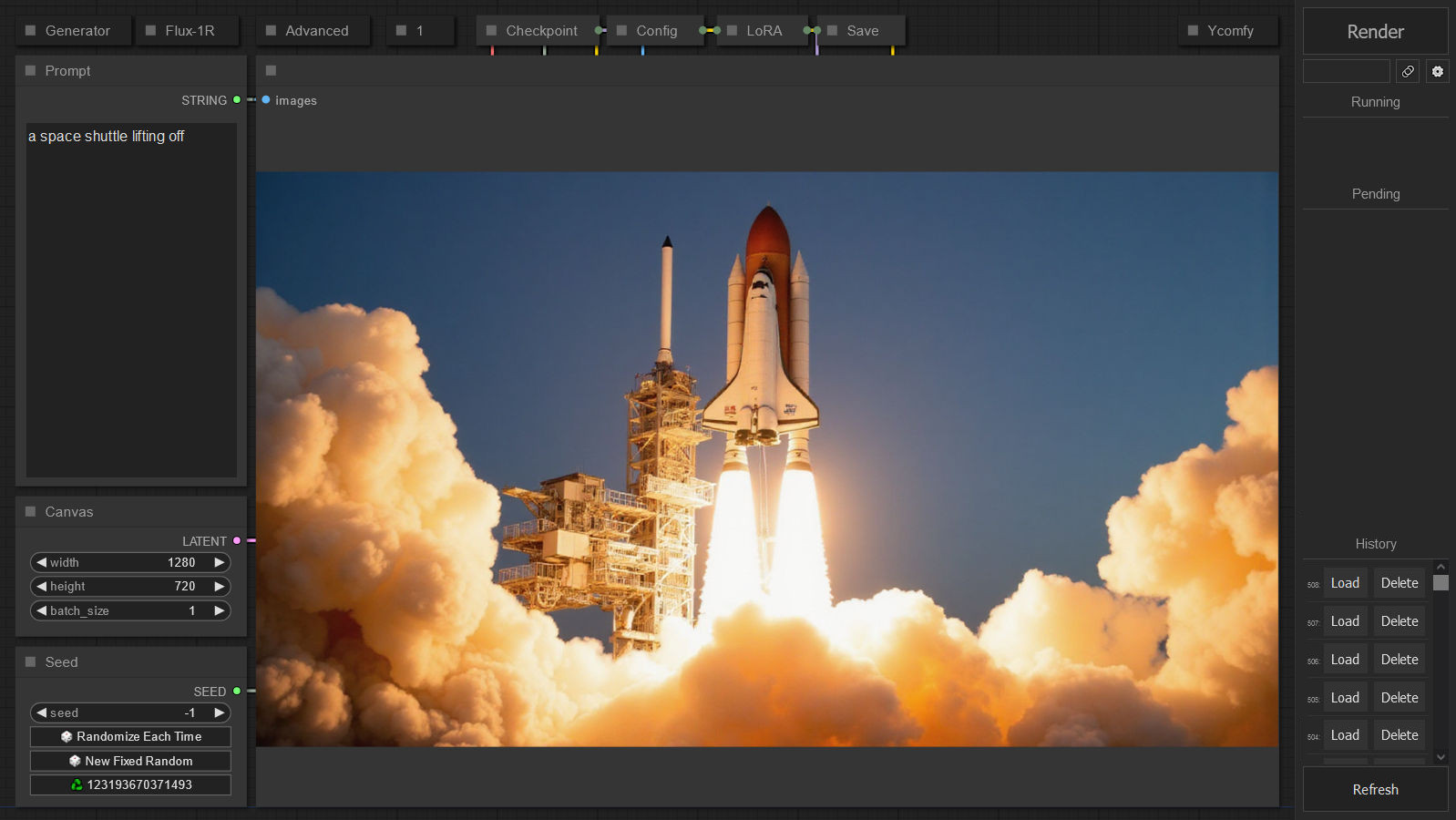Click the green STRING output port
Screen dimensions: 1456x820
[x=237, y=100]
